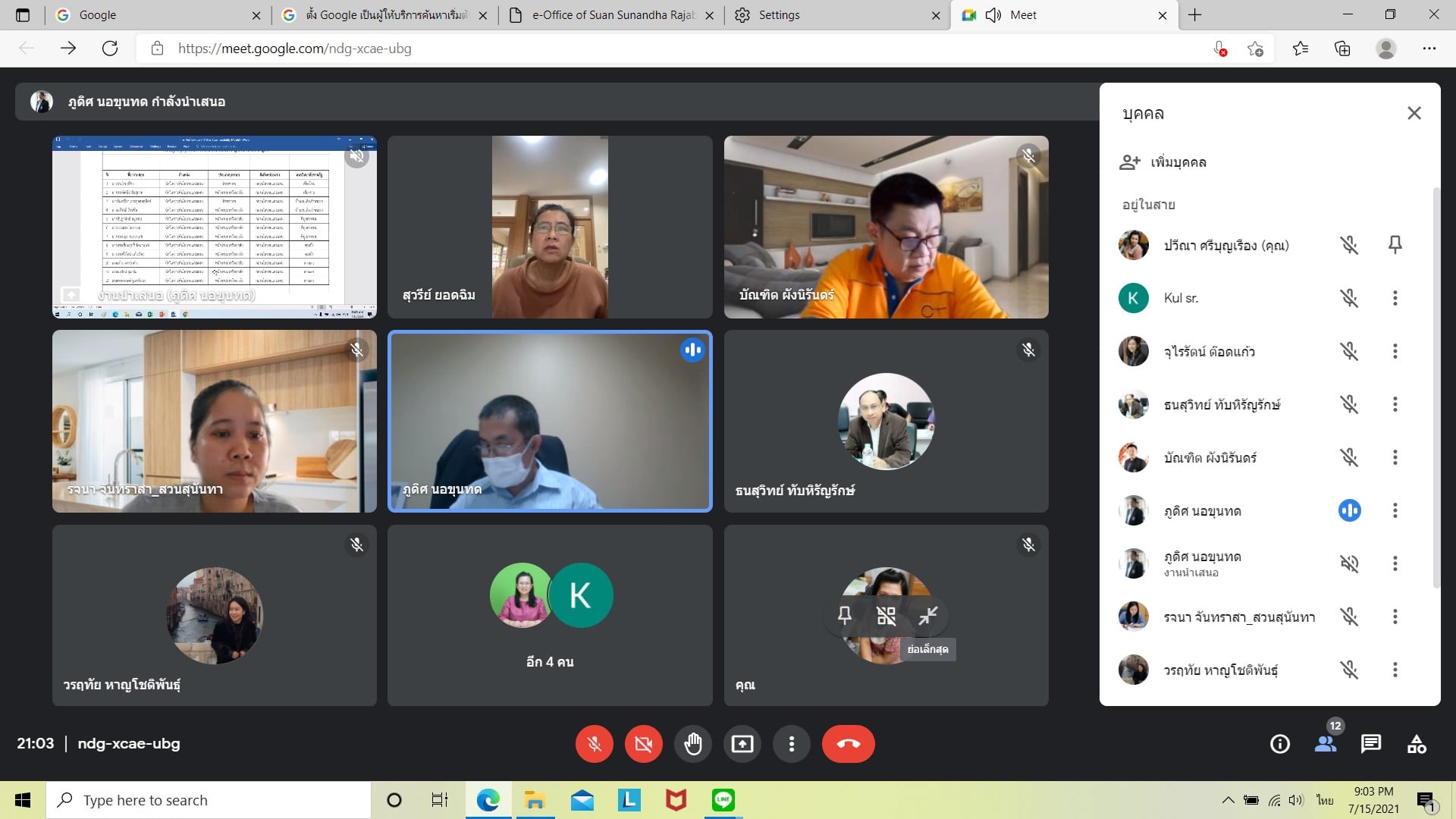Pin your own video tile
The image size is (1456, 819).
(844, 615)
